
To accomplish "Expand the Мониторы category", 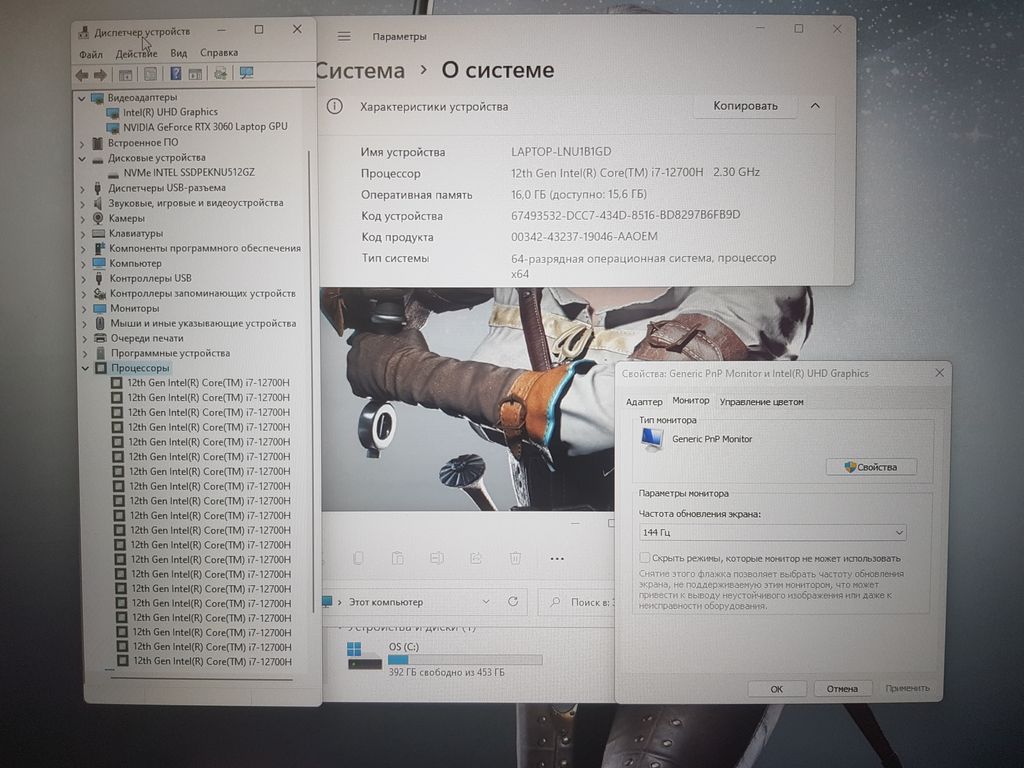I will pyautogui.click(x=83, y=309).
